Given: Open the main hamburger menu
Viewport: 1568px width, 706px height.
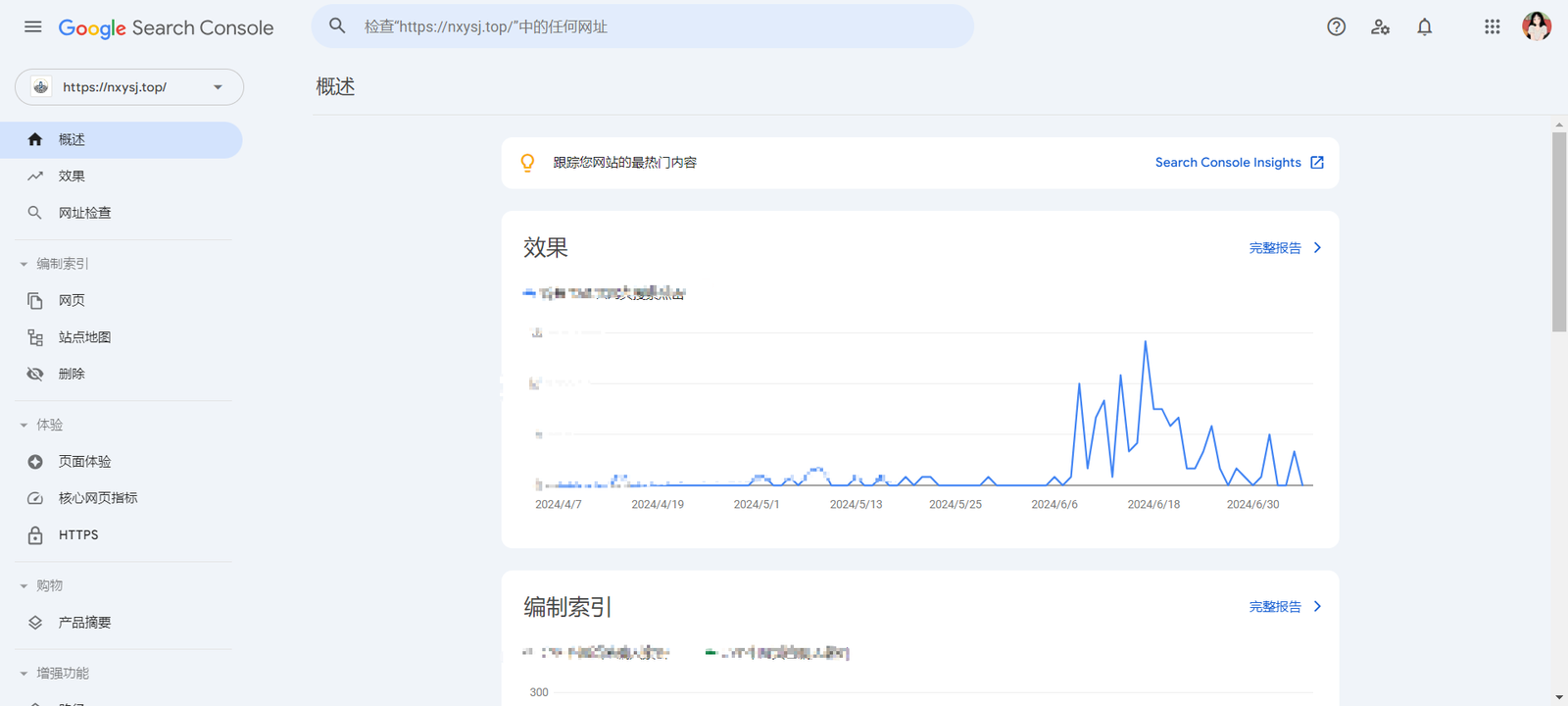Looking at the screenshot, I should 32,26.
